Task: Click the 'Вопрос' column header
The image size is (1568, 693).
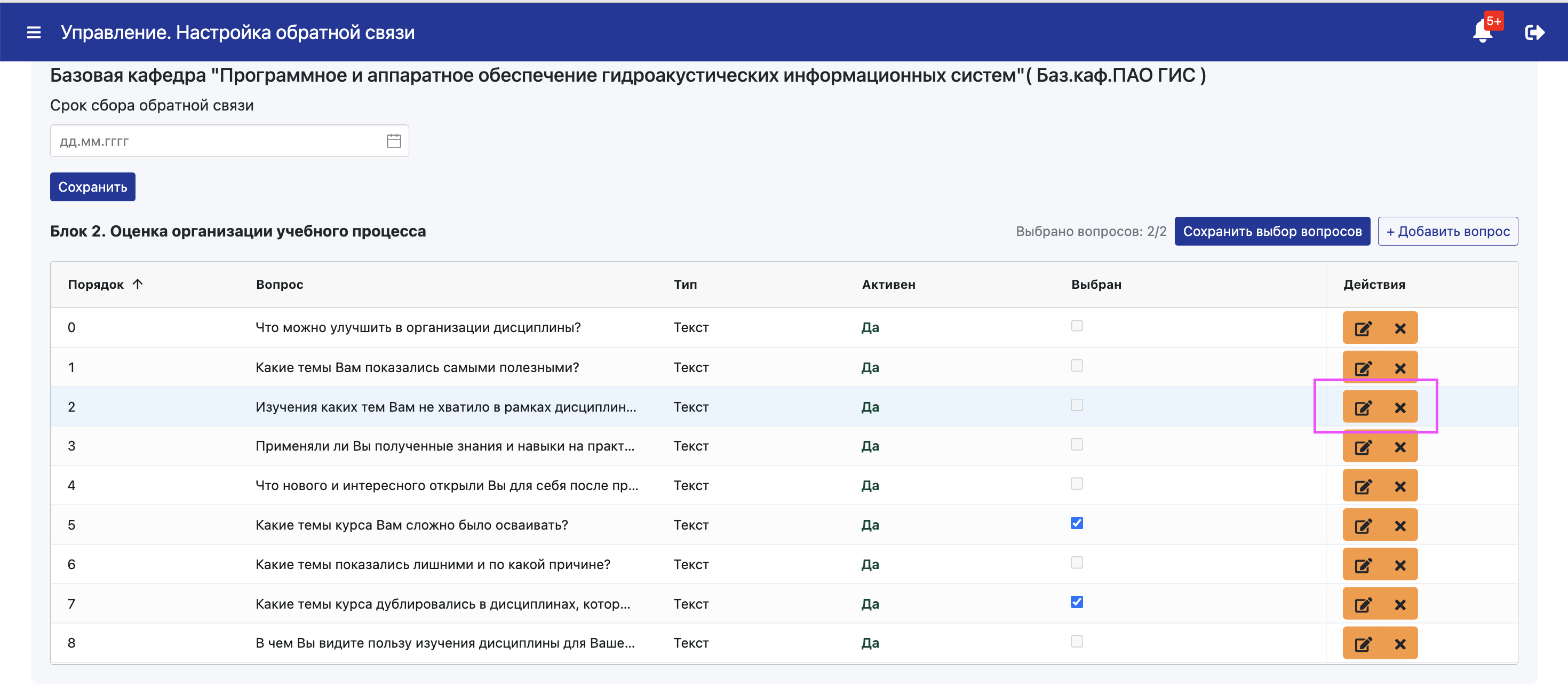Action: click(280, 285)
